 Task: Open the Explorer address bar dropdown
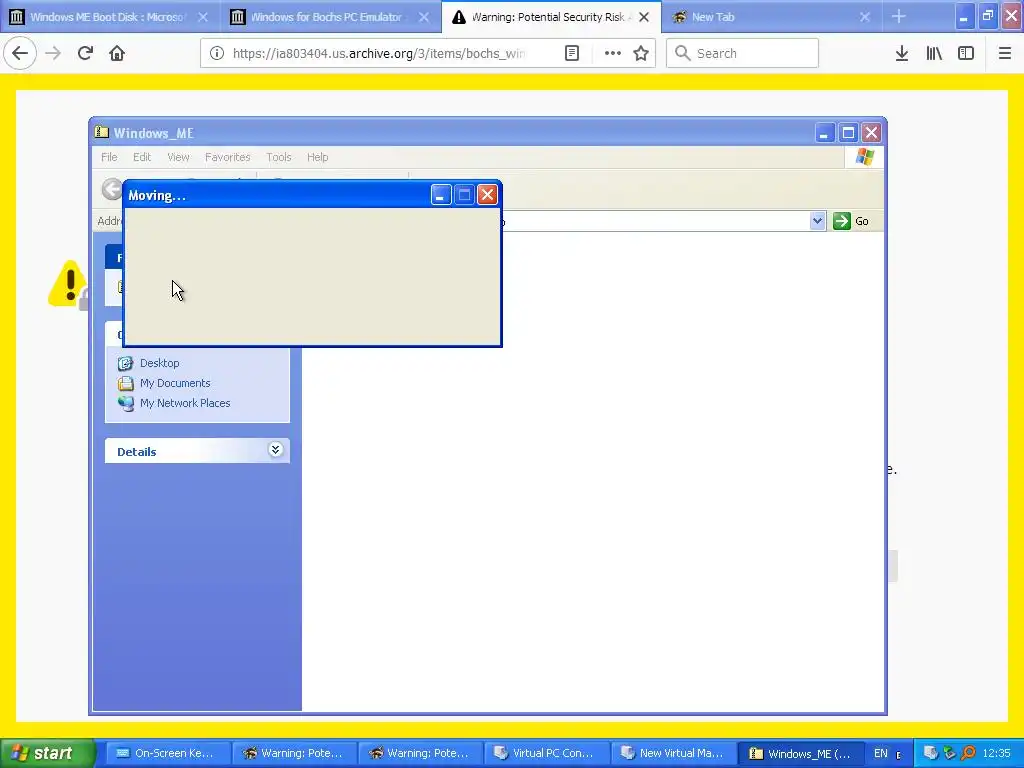817,221
